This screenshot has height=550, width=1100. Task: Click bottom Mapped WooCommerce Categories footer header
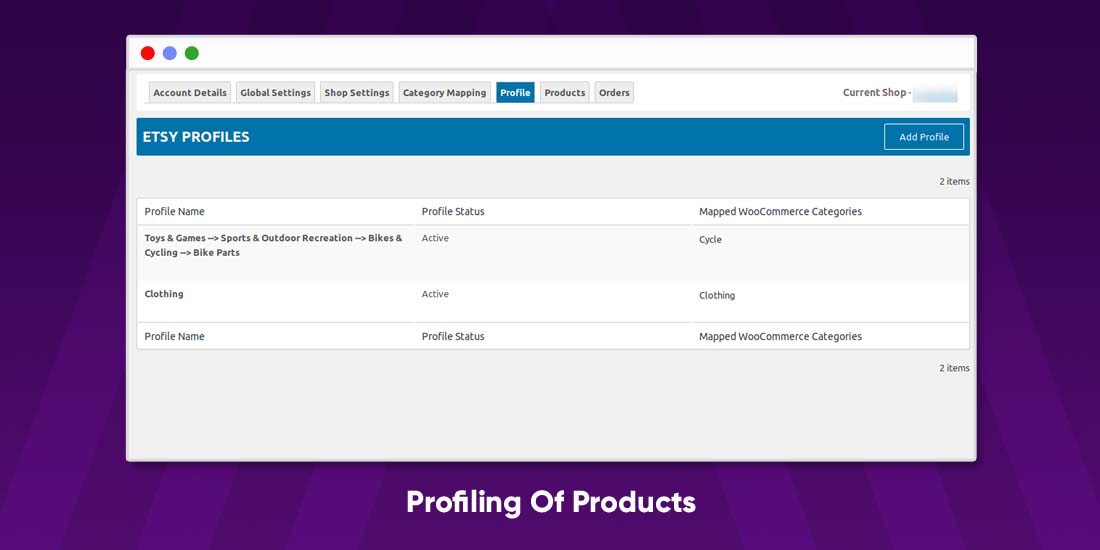(x=780, y=336)
